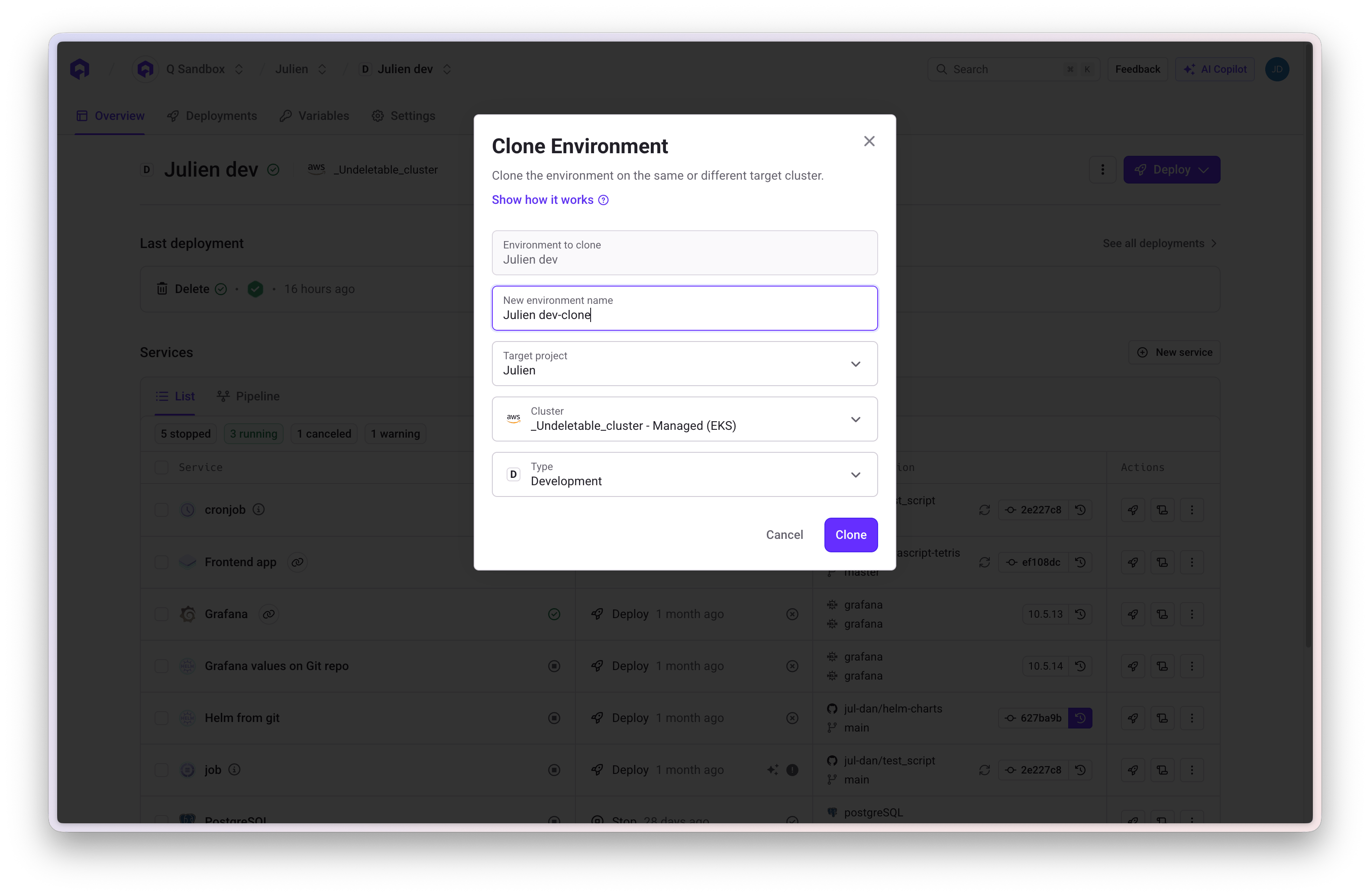Image resolution: width=1370 pixels, height=896 pixels.
Task: Switch to the Variables tab
Action: [314, 116]
